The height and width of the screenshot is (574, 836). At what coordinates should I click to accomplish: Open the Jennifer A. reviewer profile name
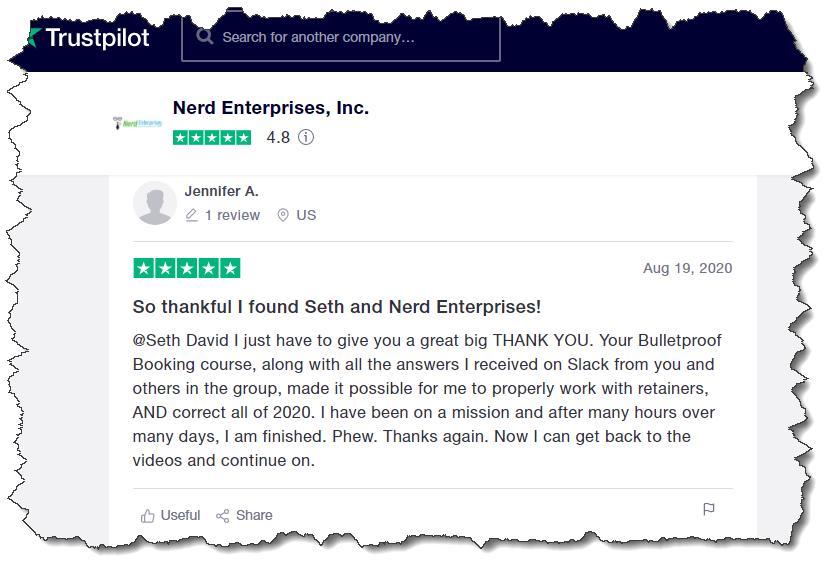click(222, 191)
